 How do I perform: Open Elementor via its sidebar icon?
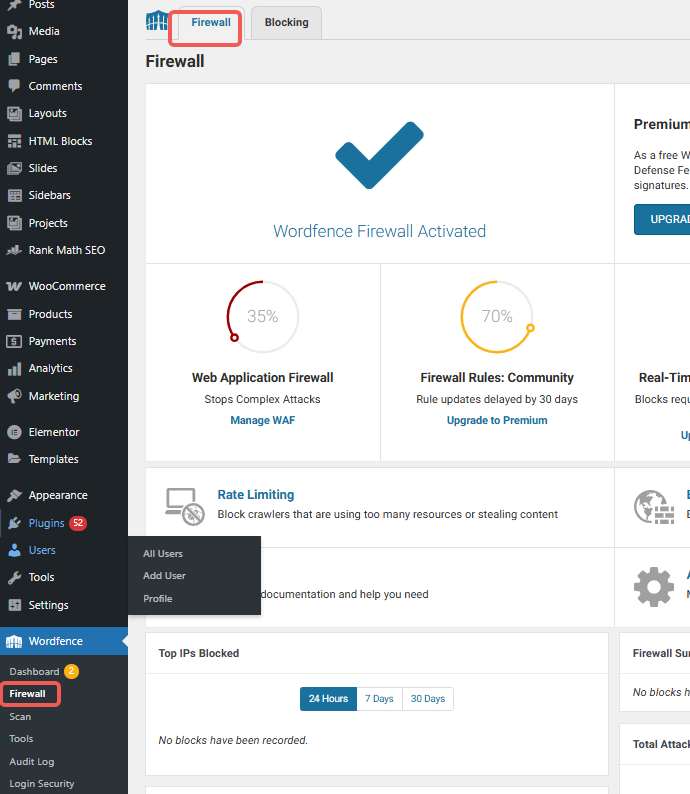tap(14, 432)
